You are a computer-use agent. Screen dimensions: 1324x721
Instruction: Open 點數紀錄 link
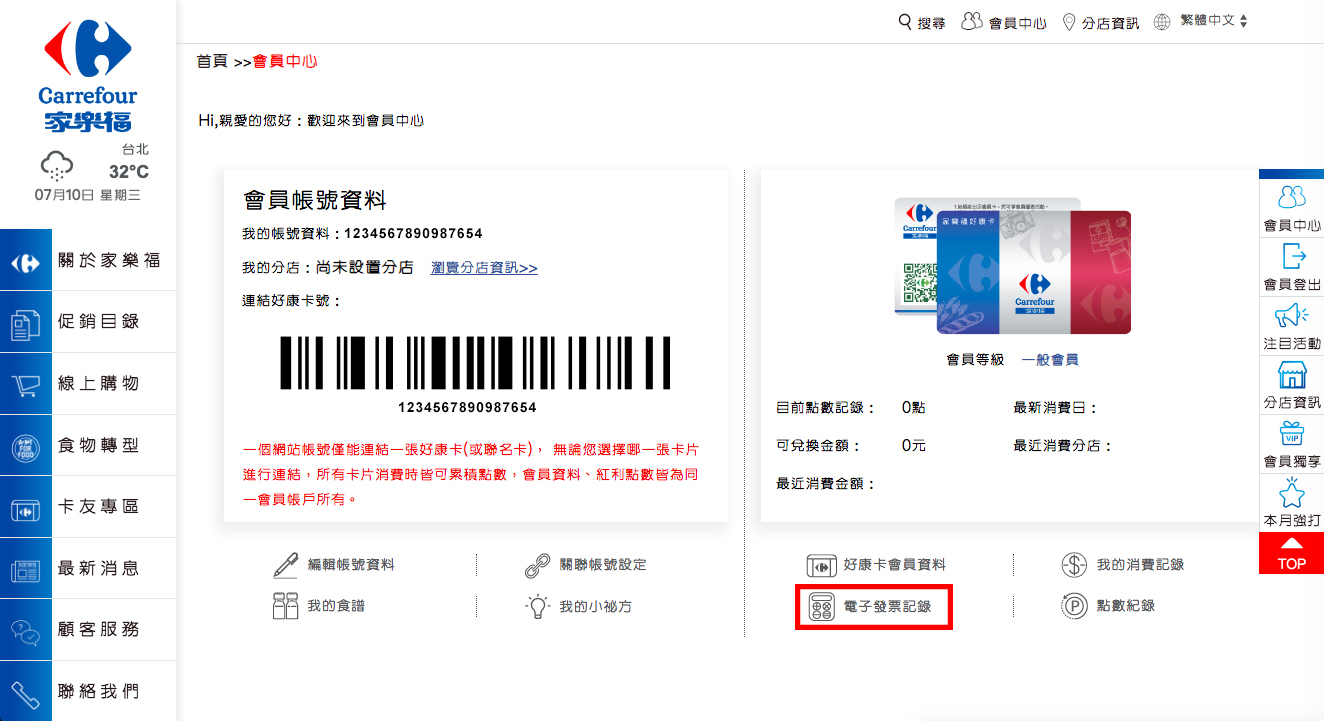(x=1126, y=606)
